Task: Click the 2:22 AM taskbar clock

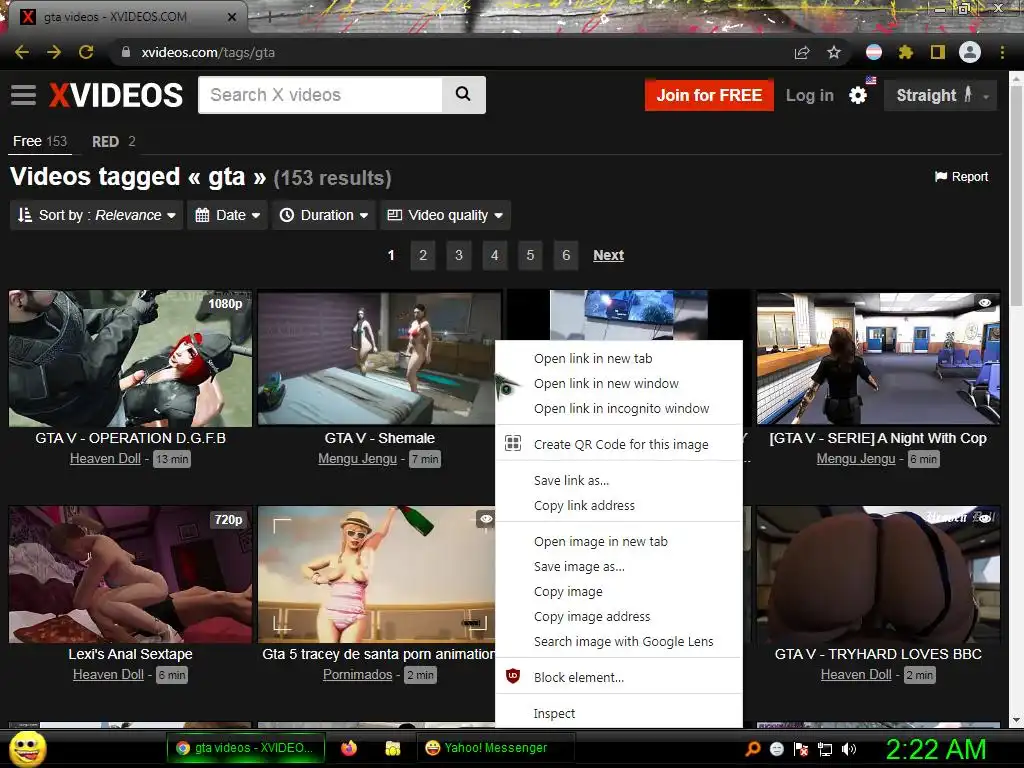Action: (936, 749)
